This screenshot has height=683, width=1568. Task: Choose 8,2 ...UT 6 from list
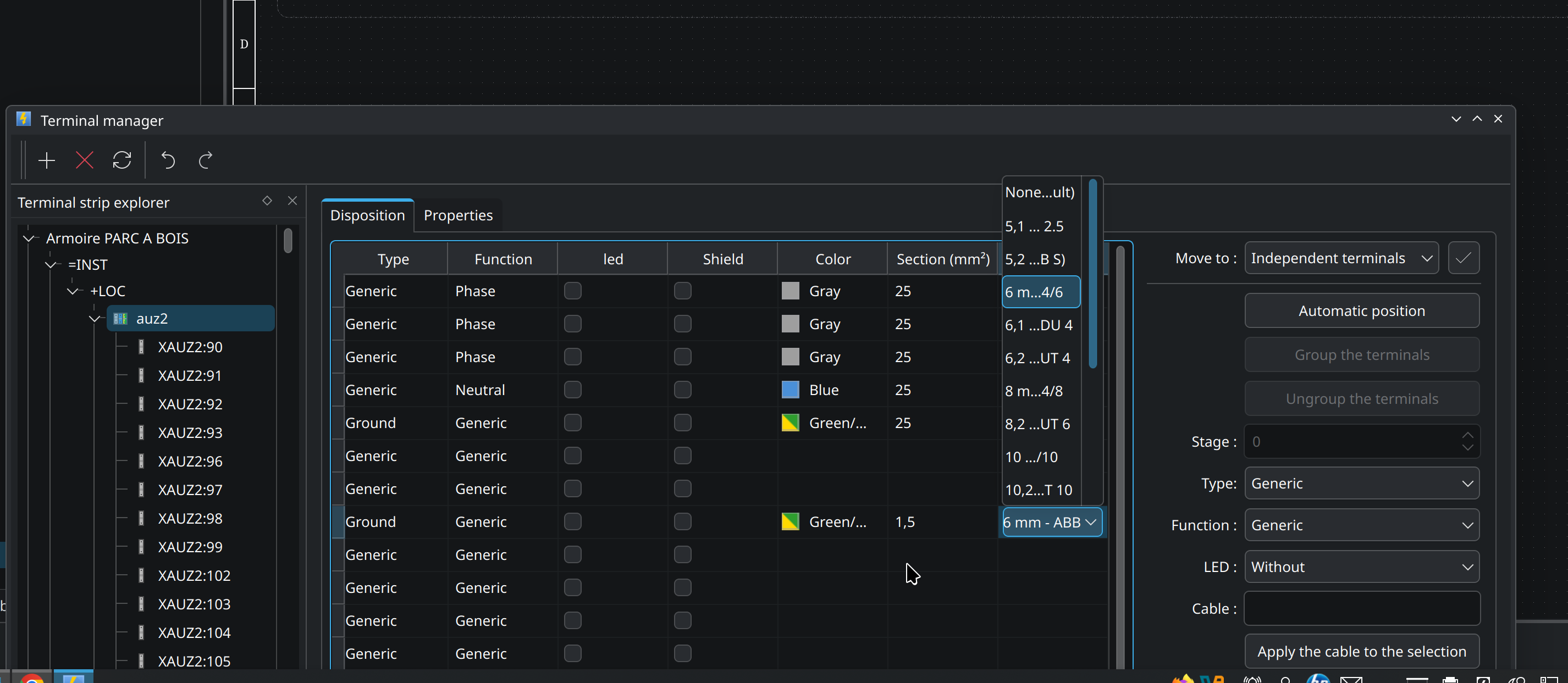pyautogui.click(x=1041, y=424)
